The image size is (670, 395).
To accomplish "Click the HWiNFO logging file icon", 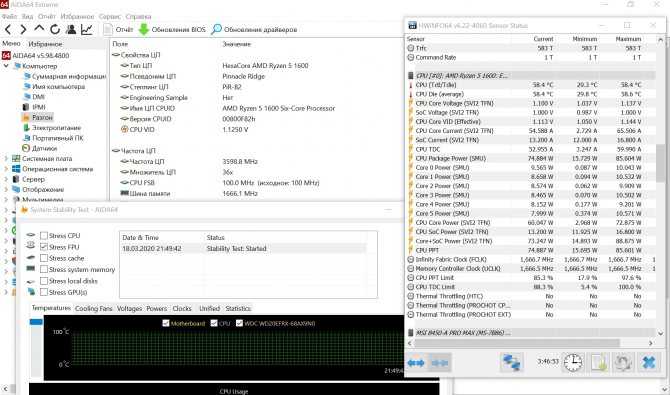I will pyautogui.click(x=599, y=363).
